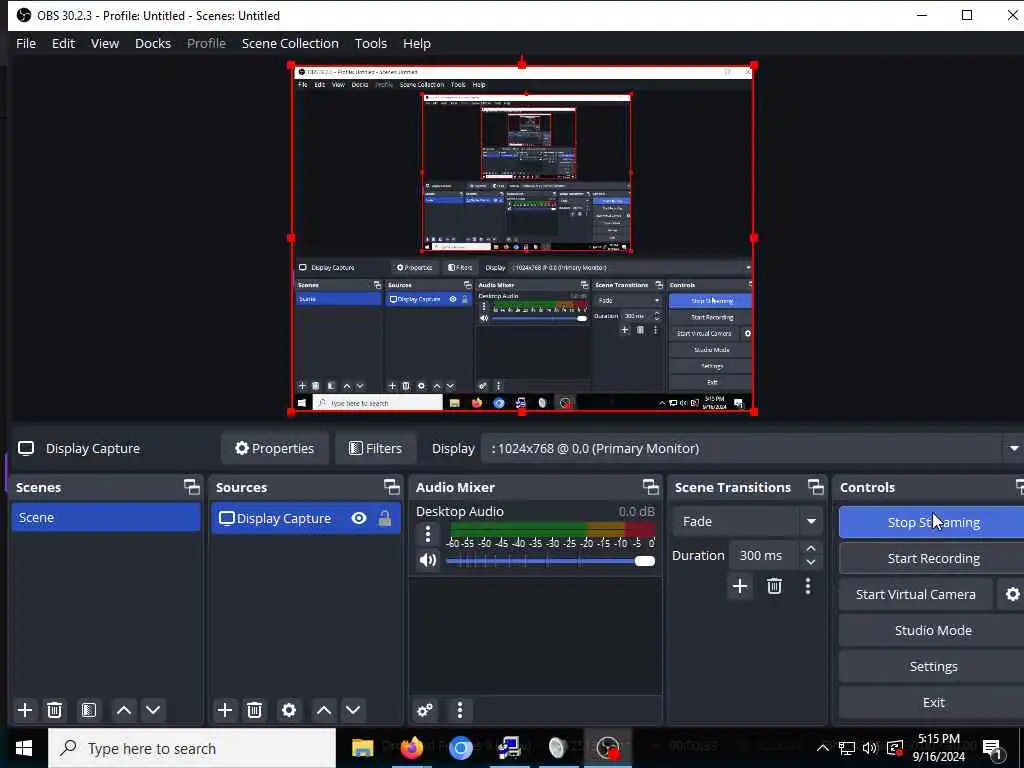Open the Tools menu

pos(370,43)
